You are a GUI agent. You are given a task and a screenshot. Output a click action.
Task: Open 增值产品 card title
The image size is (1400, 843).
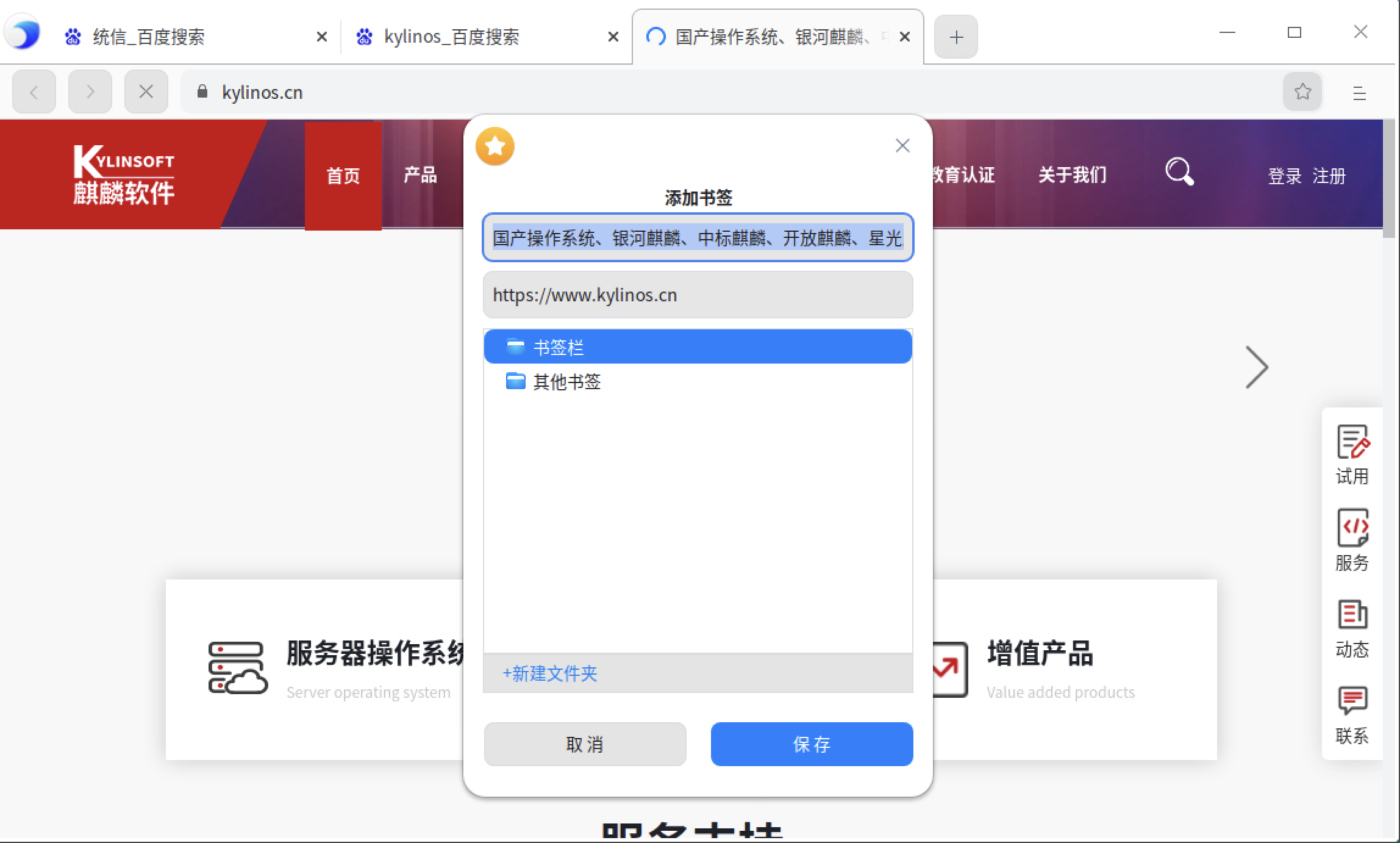tap(1040, 653)
